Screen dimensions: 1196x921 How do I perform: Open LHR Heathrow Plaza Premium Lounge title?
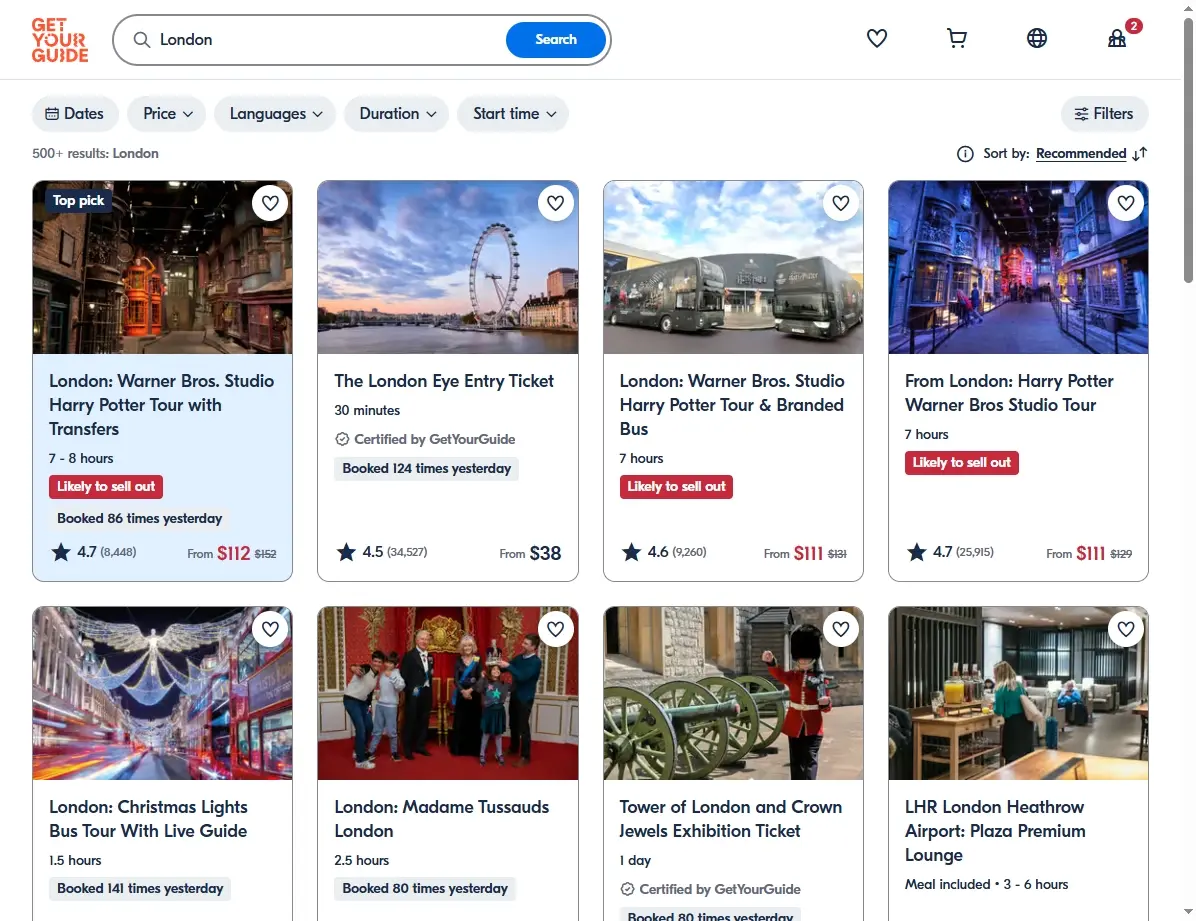[995, 831]
